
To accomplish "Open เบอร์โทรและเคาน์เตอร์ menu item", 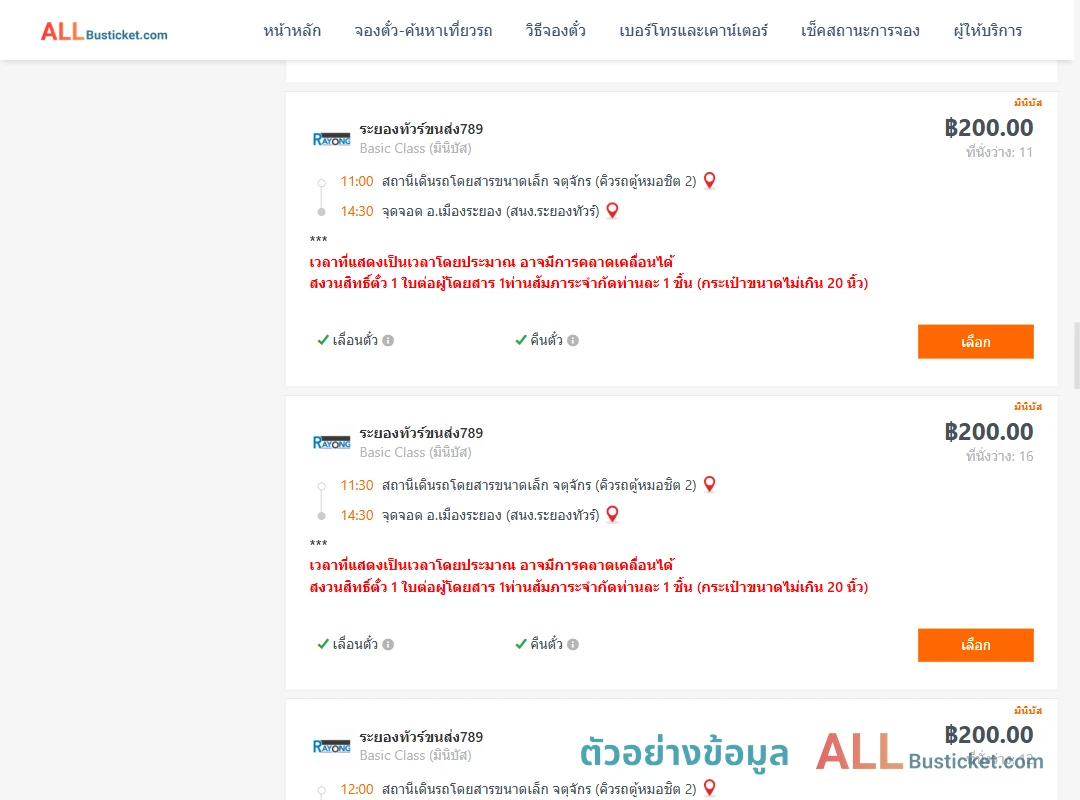I will (x=693, y=30).
